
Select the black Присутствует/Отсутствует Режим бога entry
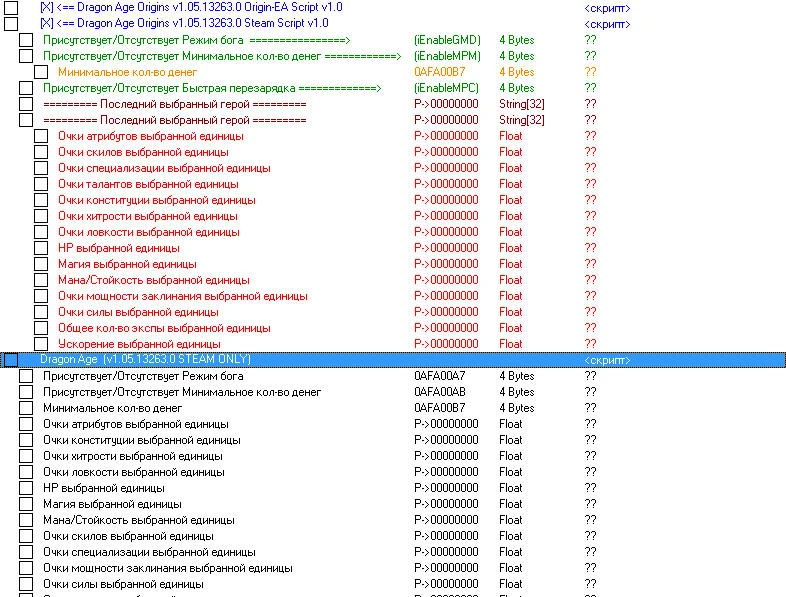point(143,376)
